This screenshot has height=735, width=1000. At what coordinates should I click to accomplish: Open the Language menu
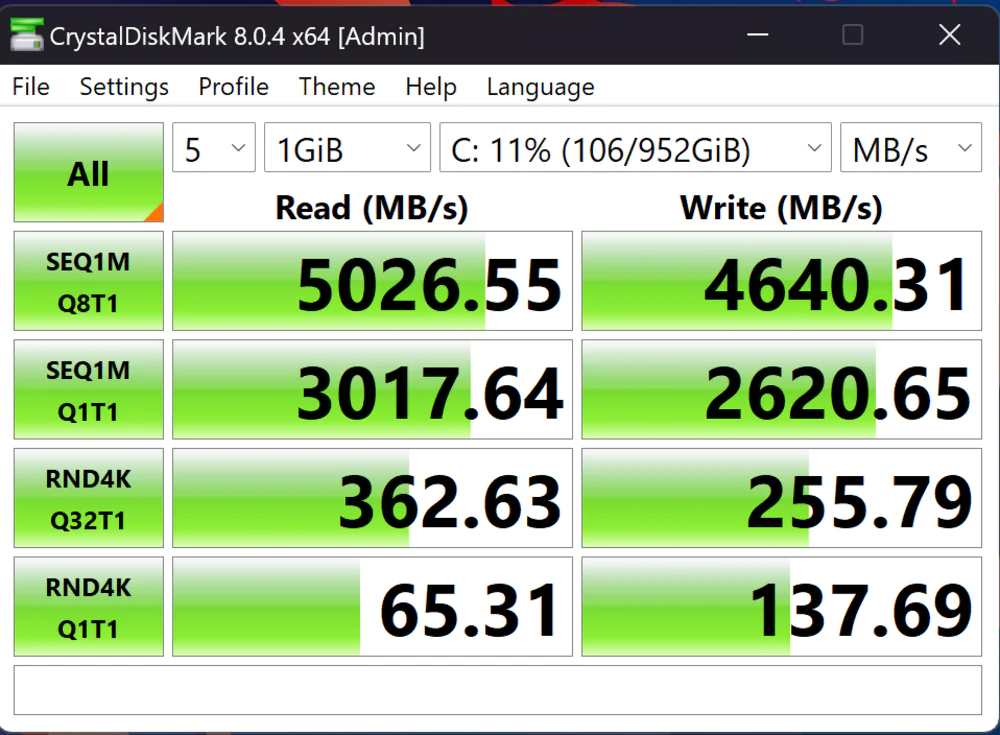540,87
